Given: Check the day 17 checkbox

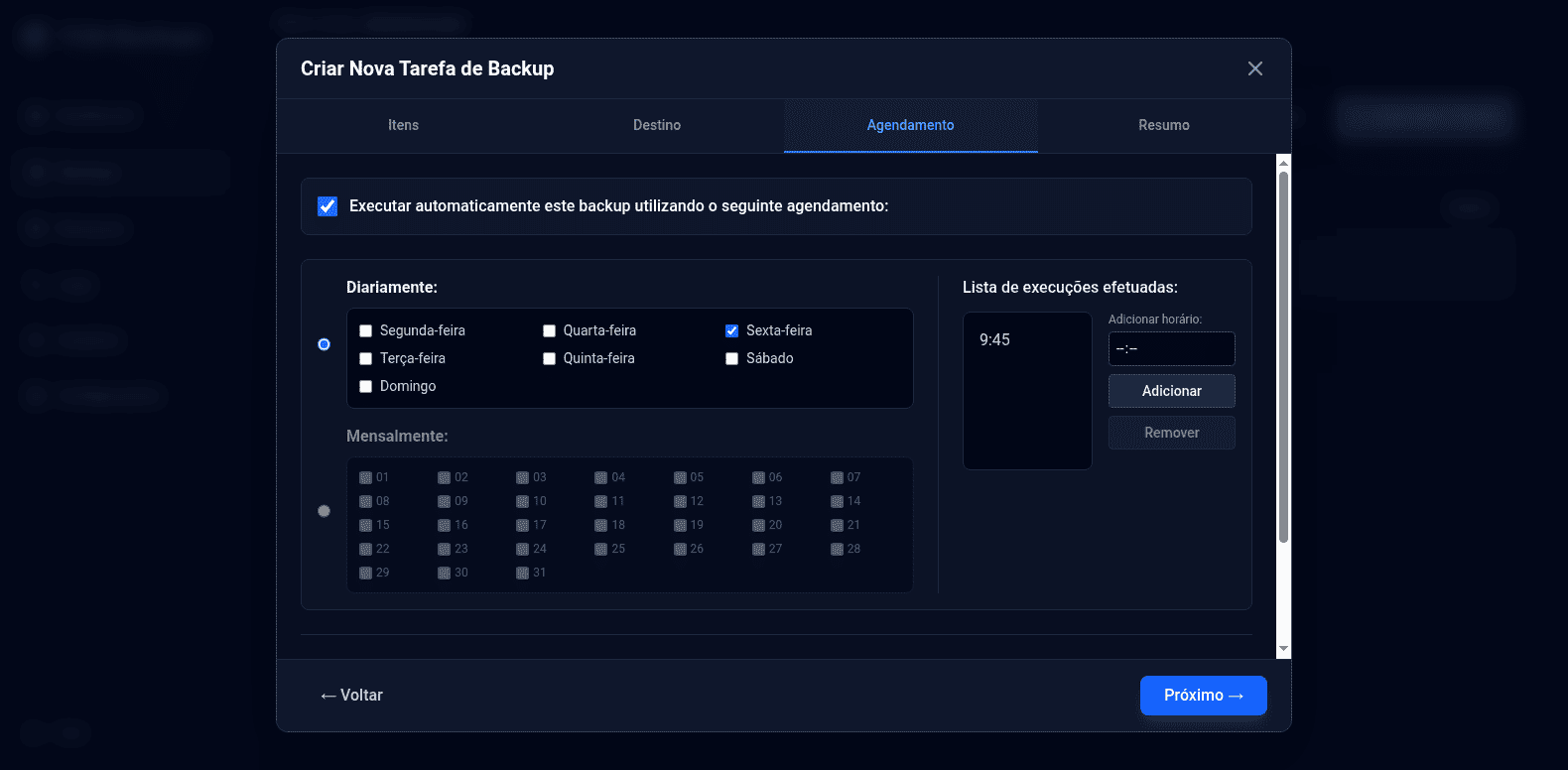Looking at the screenshot, I should 522,526.
